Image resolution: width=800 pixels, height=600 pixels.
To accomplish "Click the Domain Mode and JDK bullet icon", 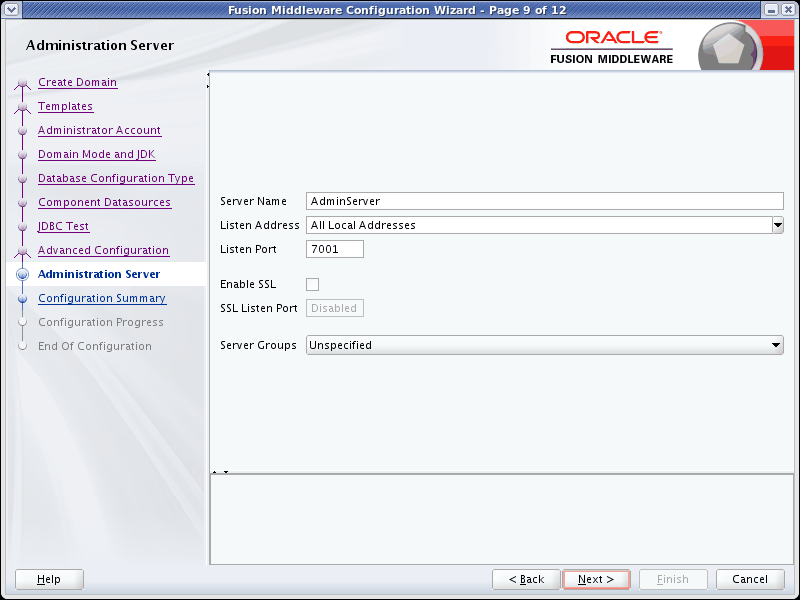I will point(22,155).
